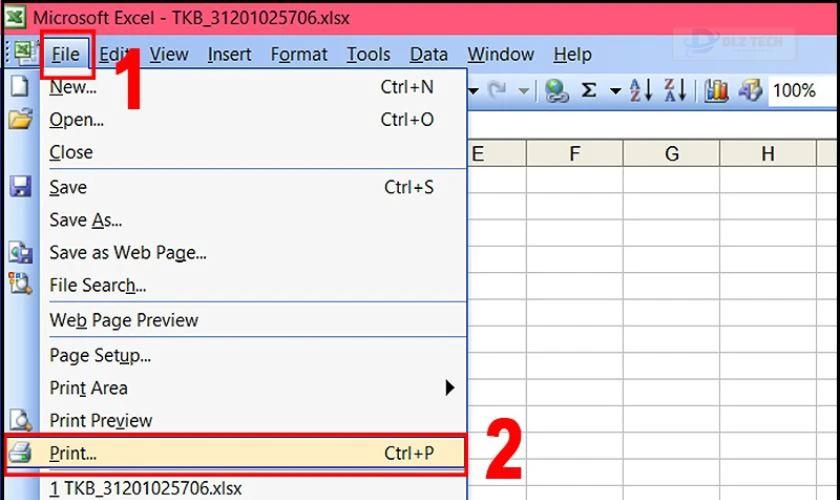Image resolution: width=840 pixels, height=500 pixels.
Task: Open the Redo dropdown arrow
Action: [x=524, y=91]
